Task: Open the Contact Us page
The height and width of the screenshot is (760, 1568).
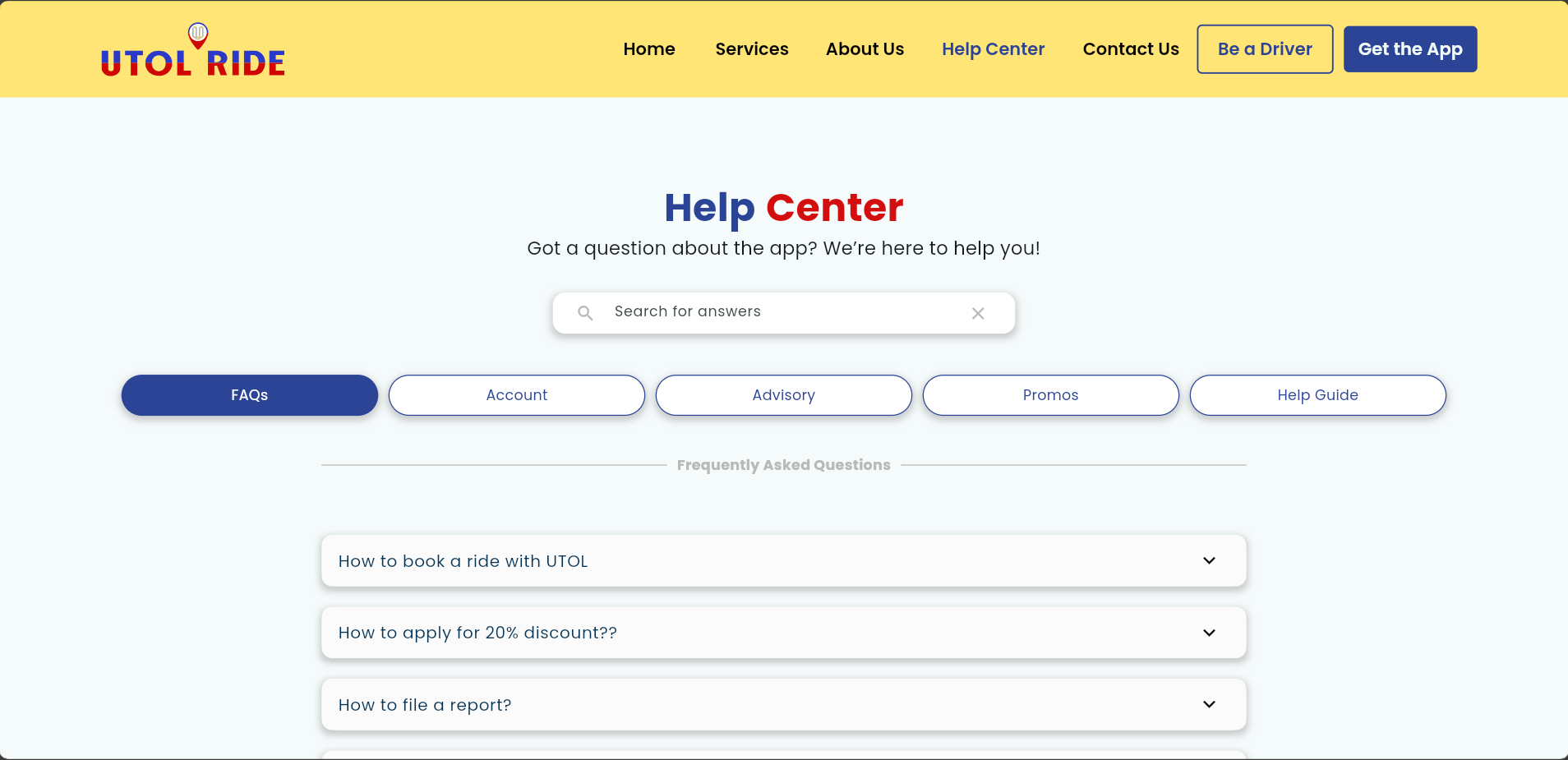Action: click(1130, 49)
